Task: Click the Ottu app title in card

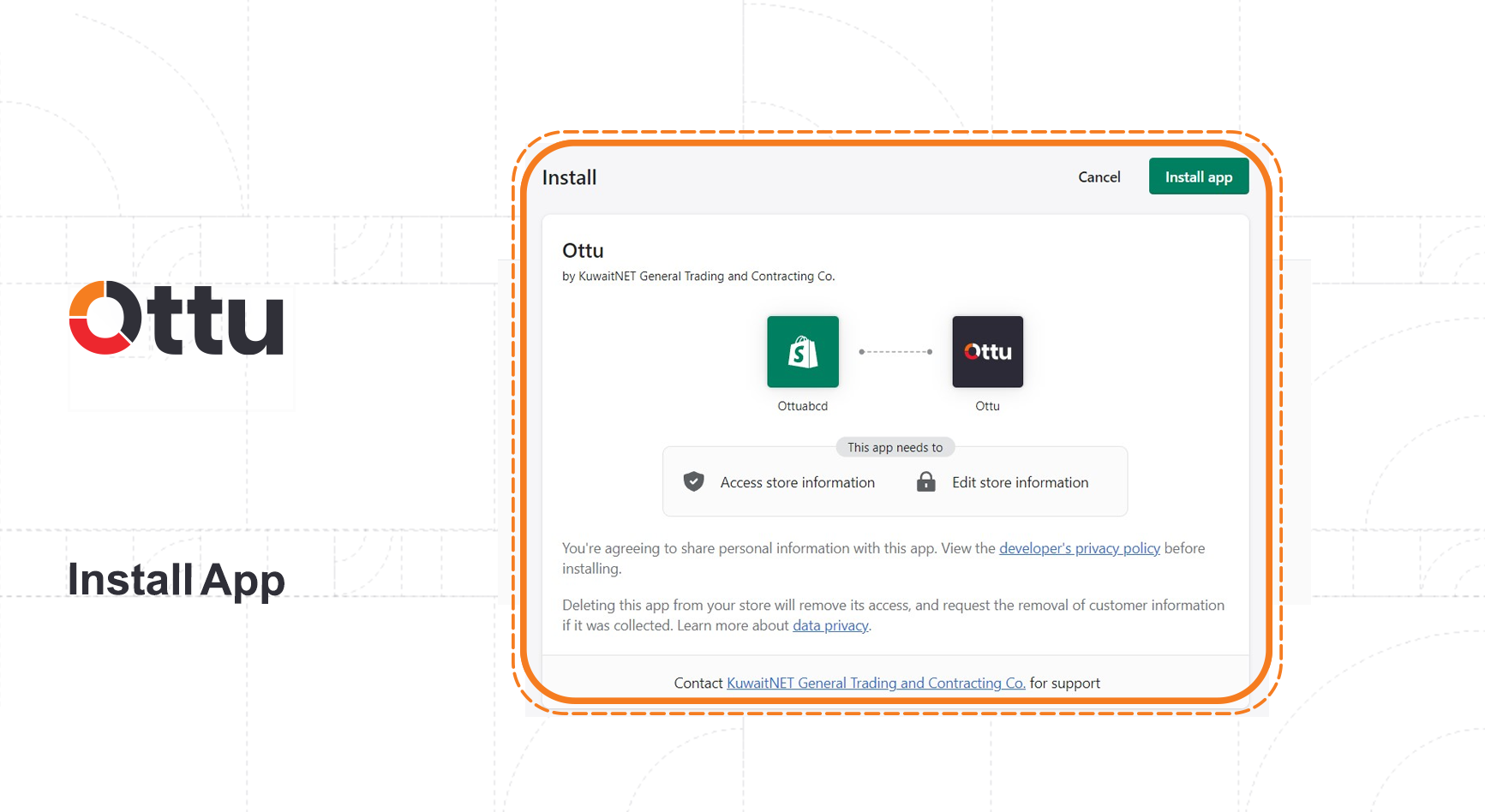Action: tap(583, 251)
